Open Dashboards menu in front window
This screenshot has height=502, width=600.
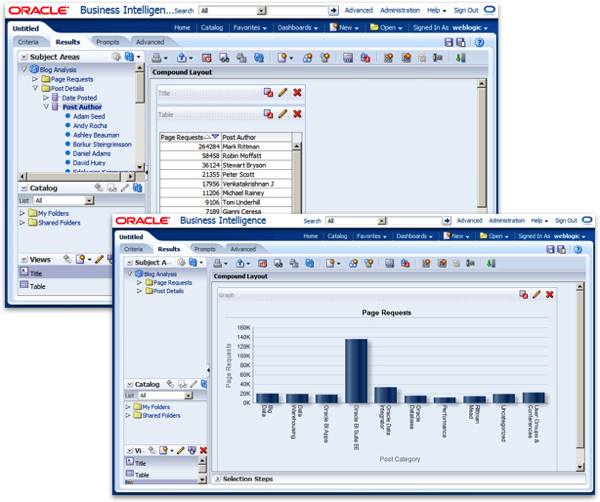point(414,236)
